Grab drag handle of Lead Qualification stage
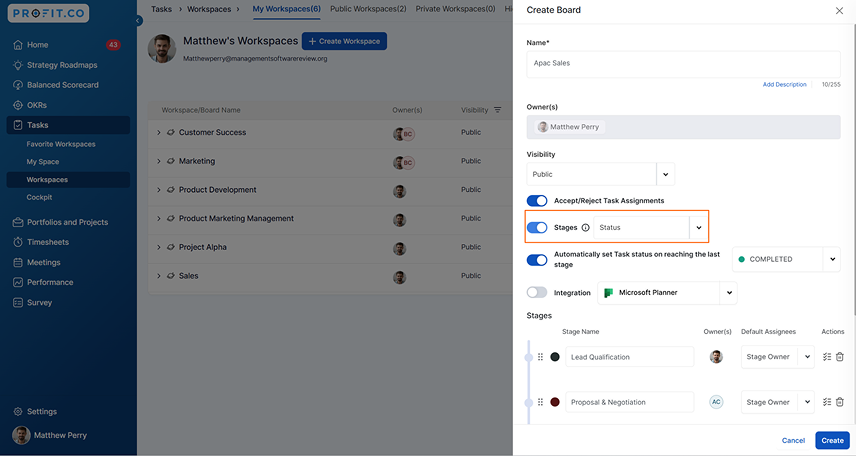 [x=540, y=357]
